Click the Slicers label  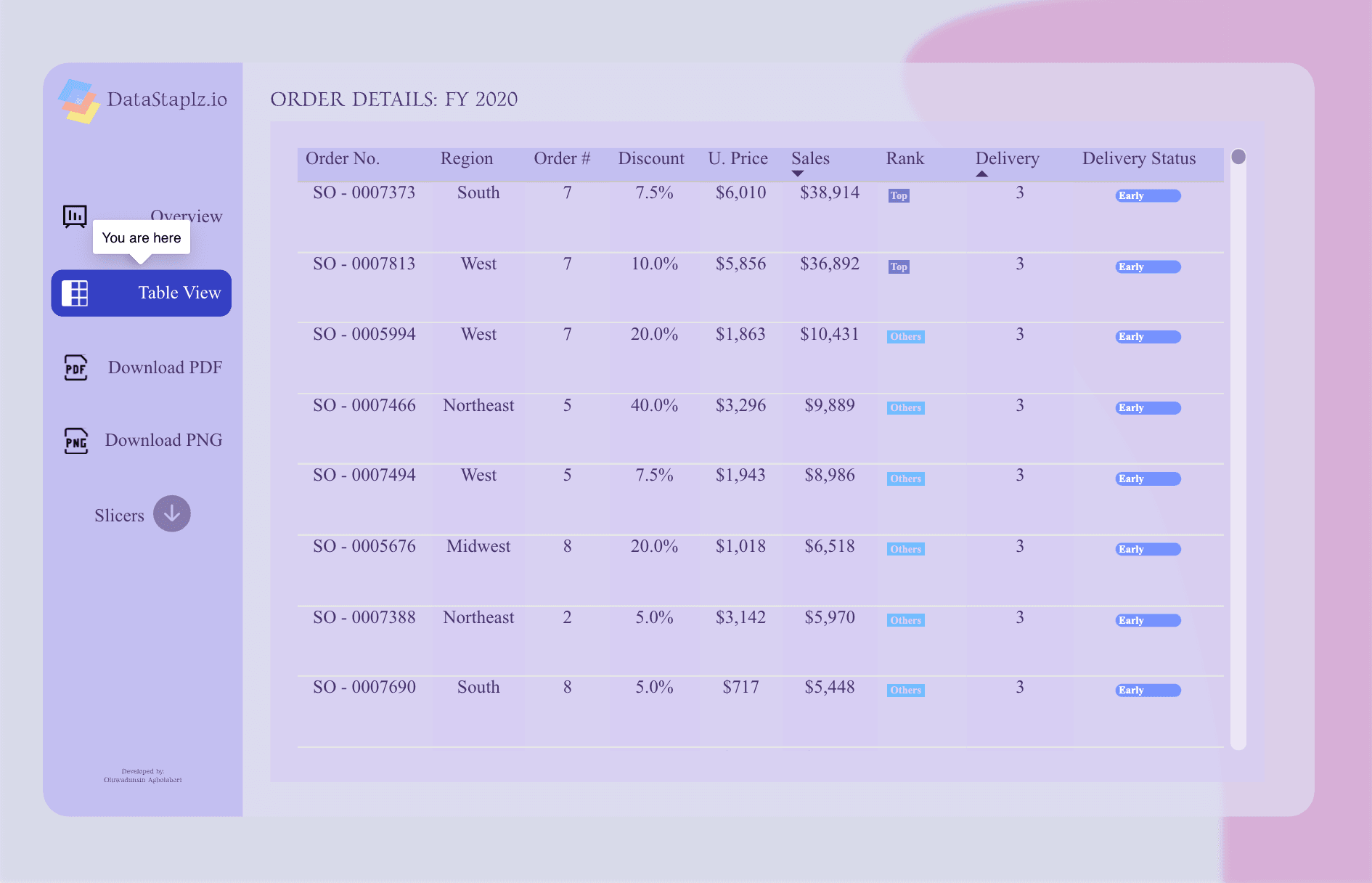coord(119,516)
